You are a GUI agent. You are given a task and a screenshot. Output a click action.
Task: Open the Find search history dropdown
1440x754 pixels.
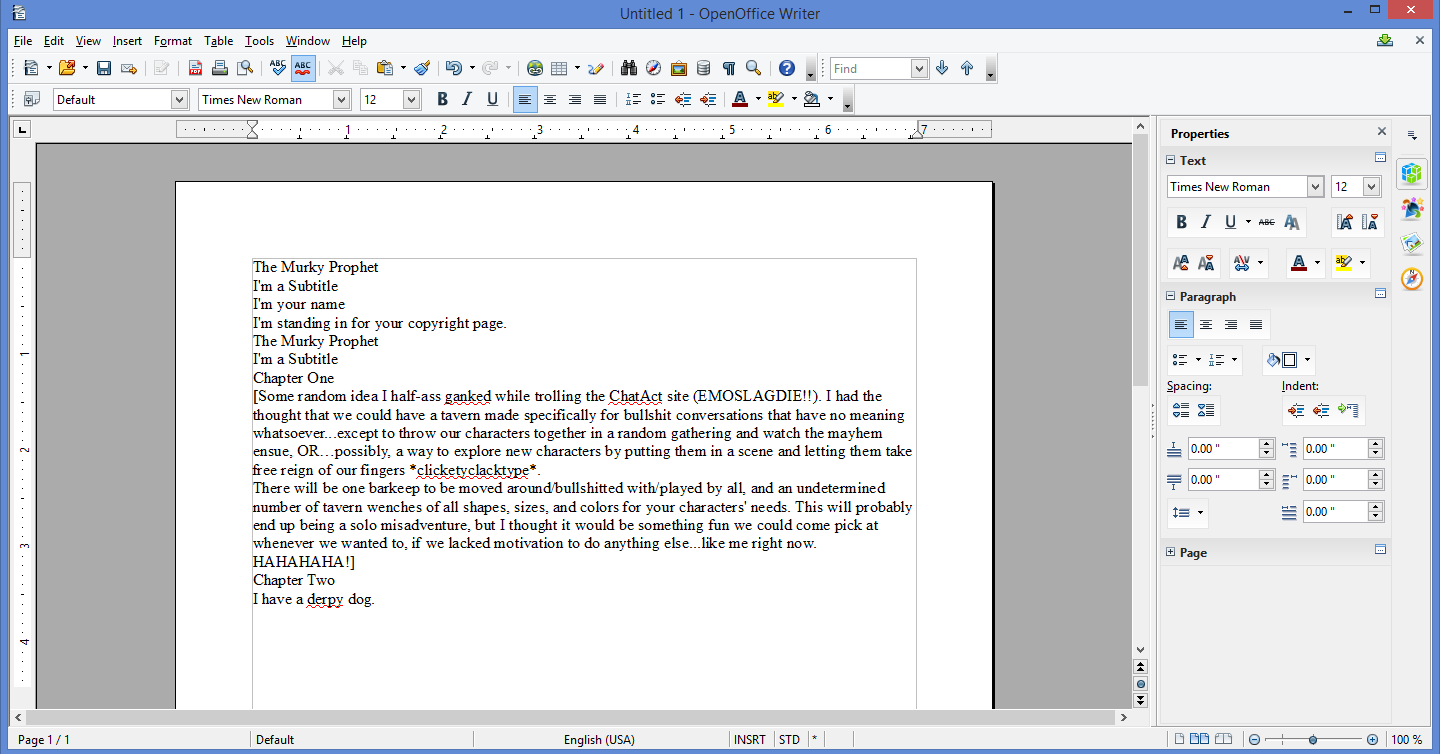tap(920, 68)
